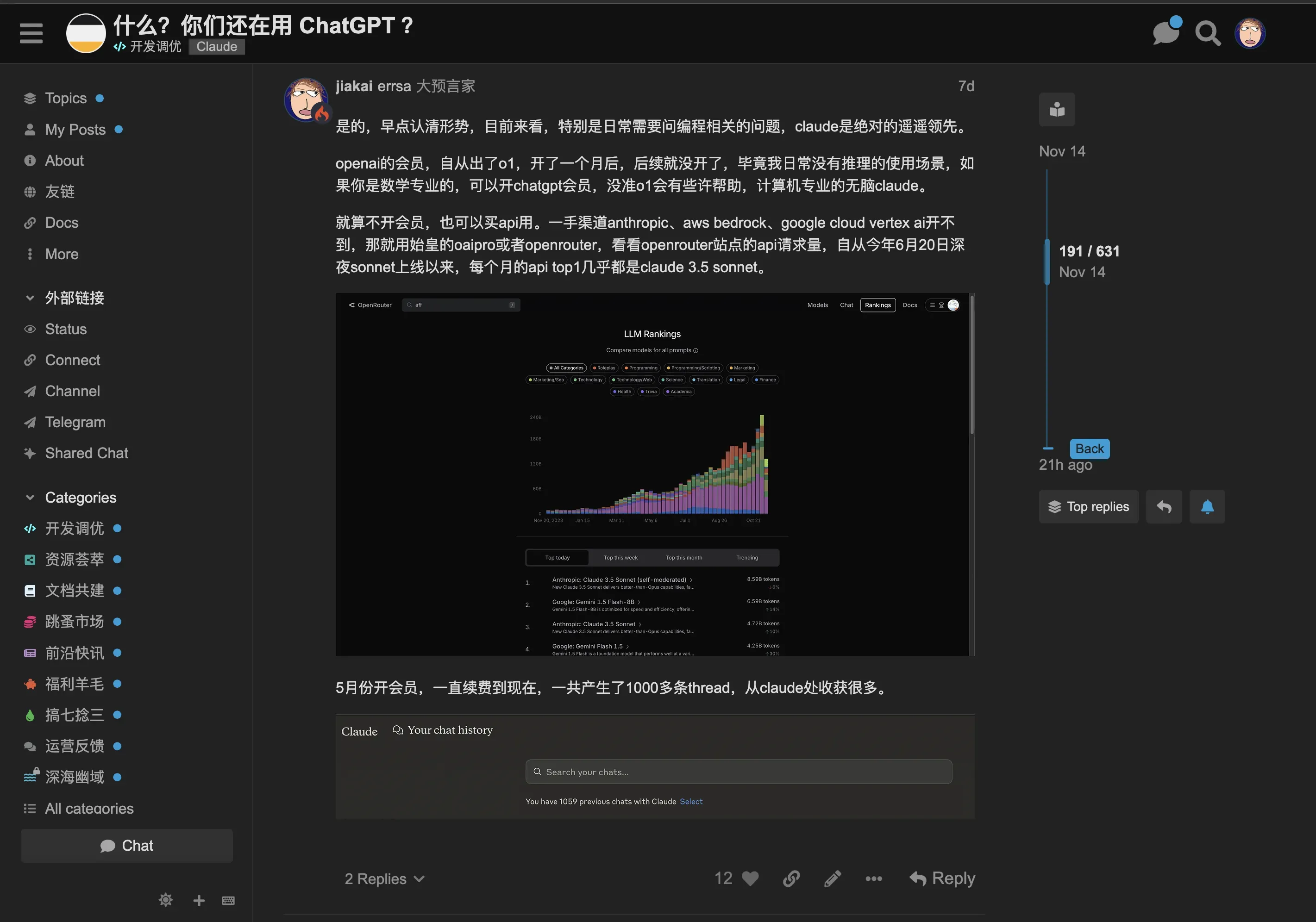Expand the More sidebar menu
This screenshot has height=922, width=1316.
(x=62, y=254)
